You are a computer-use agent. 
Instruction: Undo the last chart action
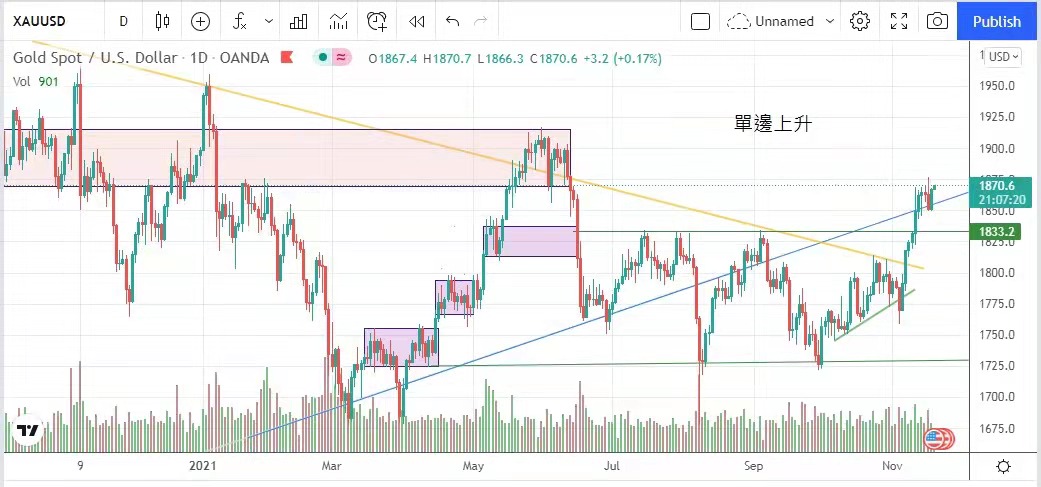coord(452,21)
